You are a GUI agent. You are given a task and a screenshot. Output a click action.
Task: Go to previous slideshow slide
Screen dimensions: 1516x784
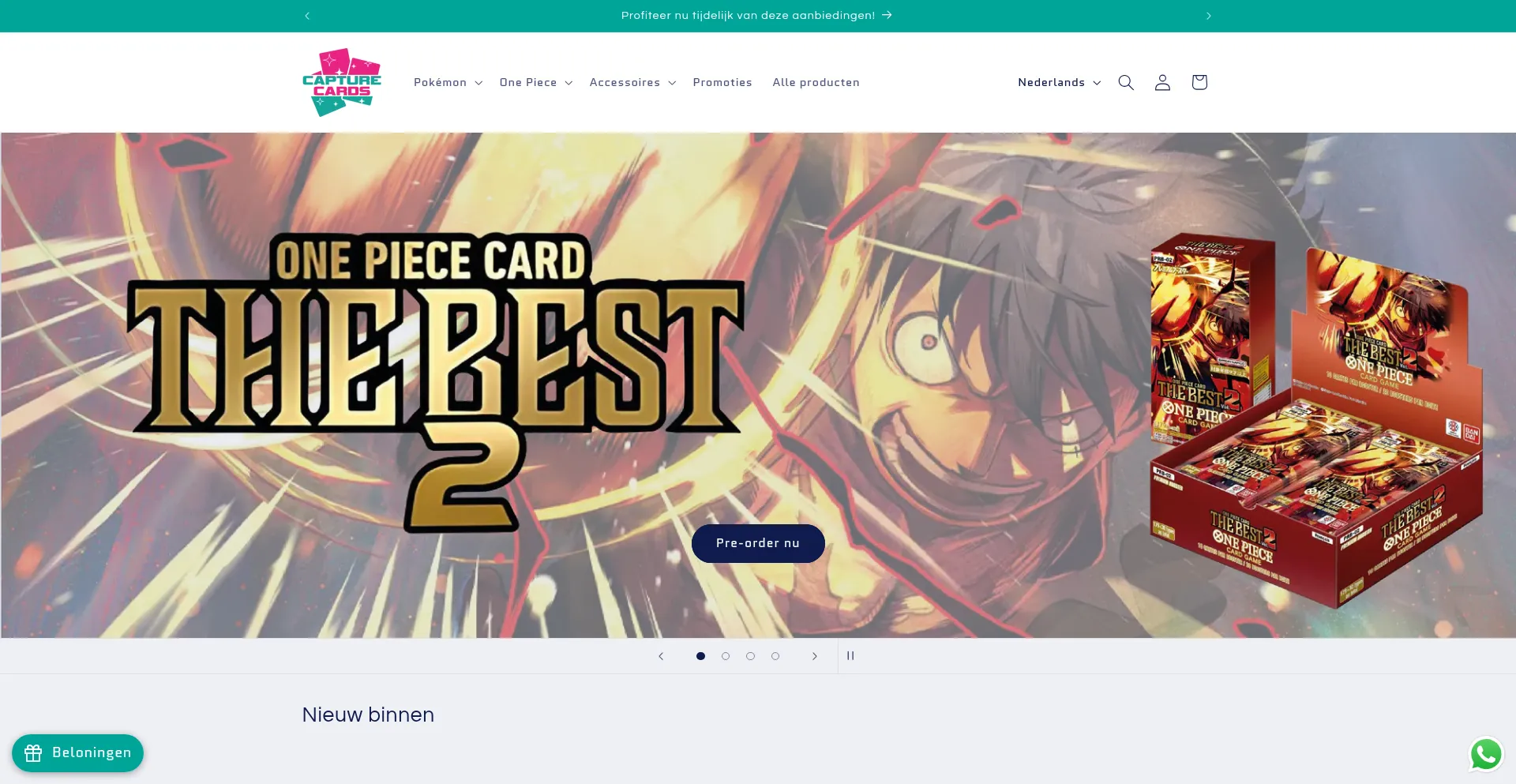[661, 656]
